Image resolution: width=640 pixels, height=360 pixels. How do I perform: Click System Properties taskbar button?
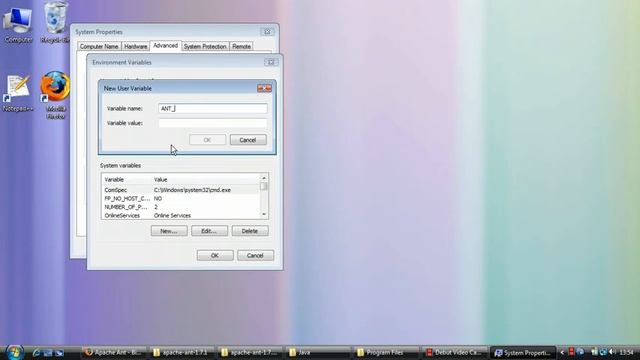(523, 353)
